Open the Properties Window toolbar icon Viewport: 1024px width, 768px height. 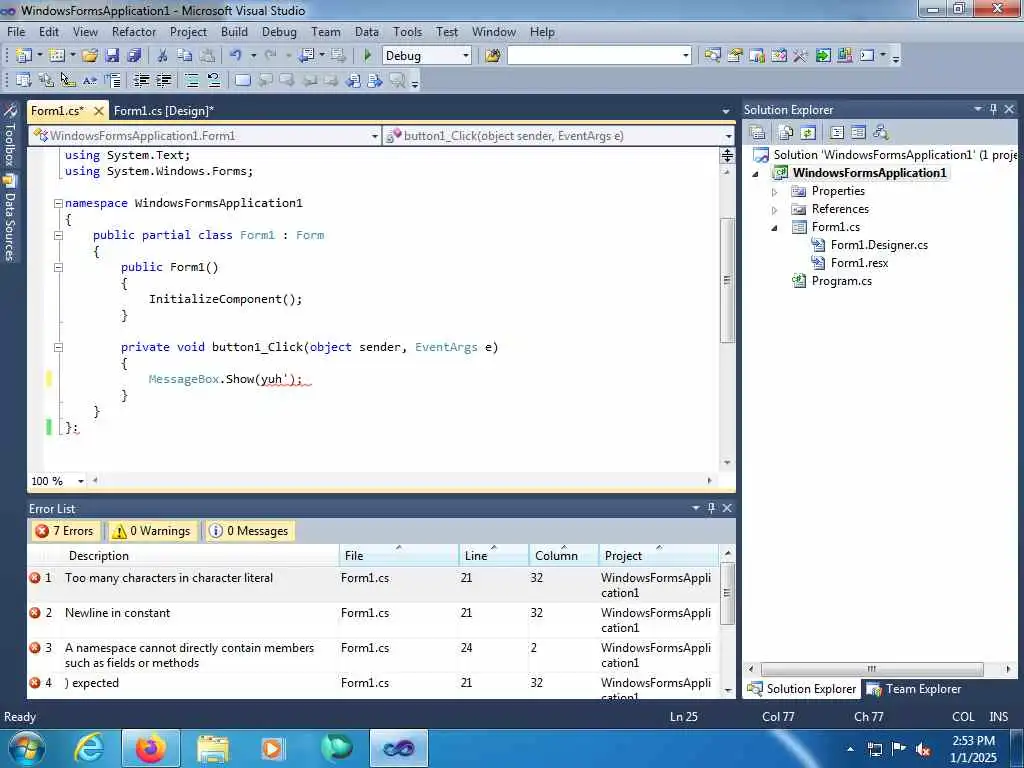(735, 56)
